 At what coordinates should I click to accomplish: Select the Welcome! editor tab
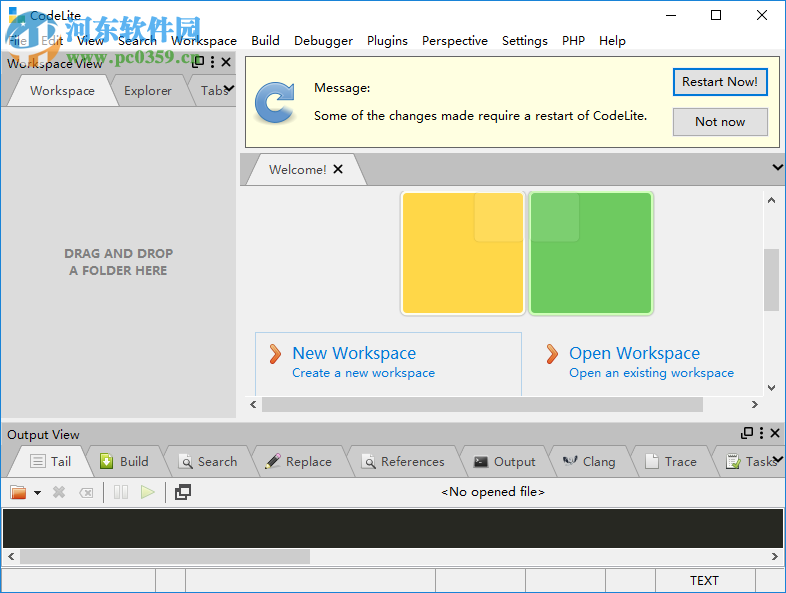click(x=298, y=169)
